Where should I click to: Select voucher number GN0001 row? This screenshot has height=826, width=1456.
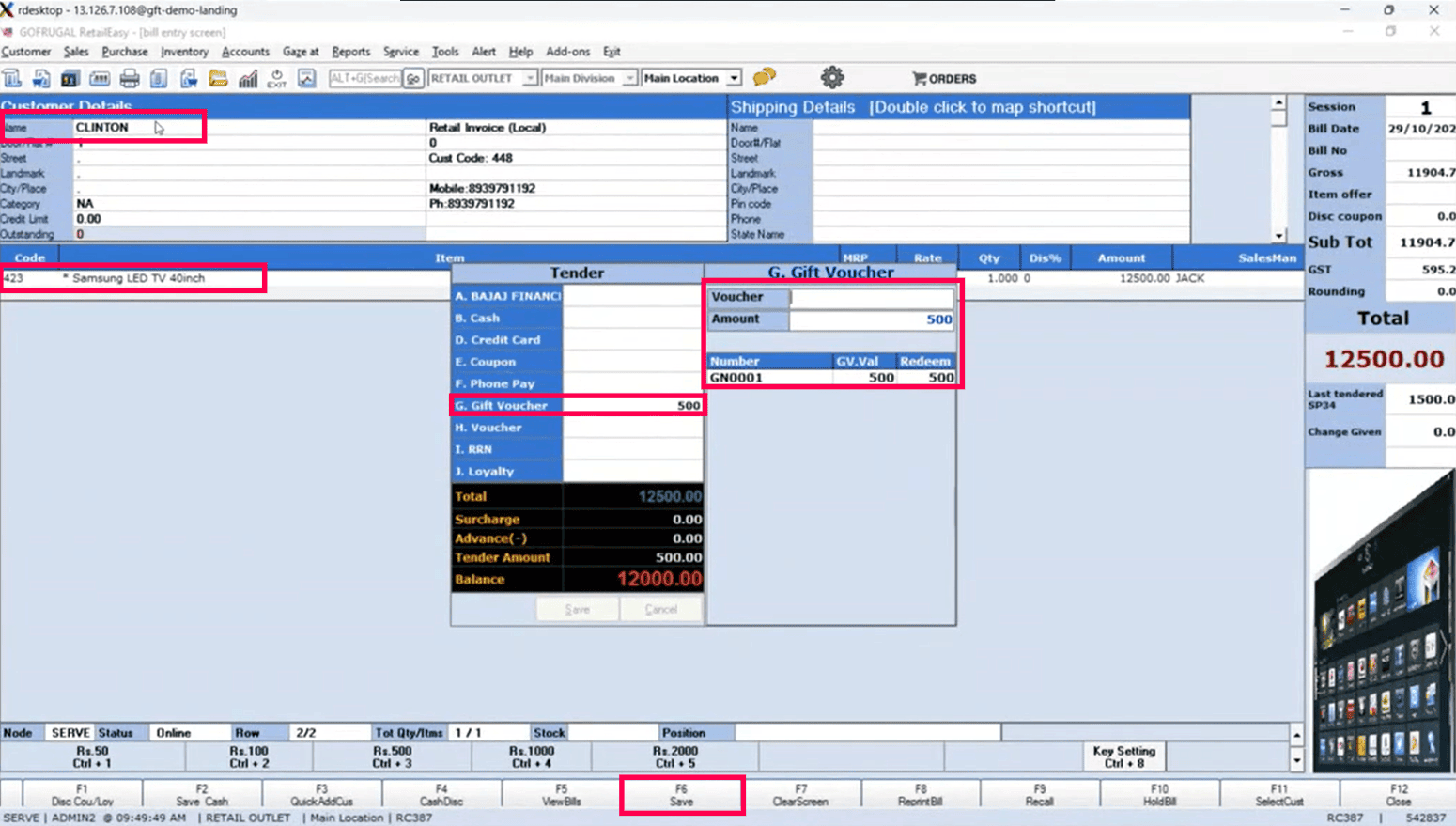[x=831, y=378]
